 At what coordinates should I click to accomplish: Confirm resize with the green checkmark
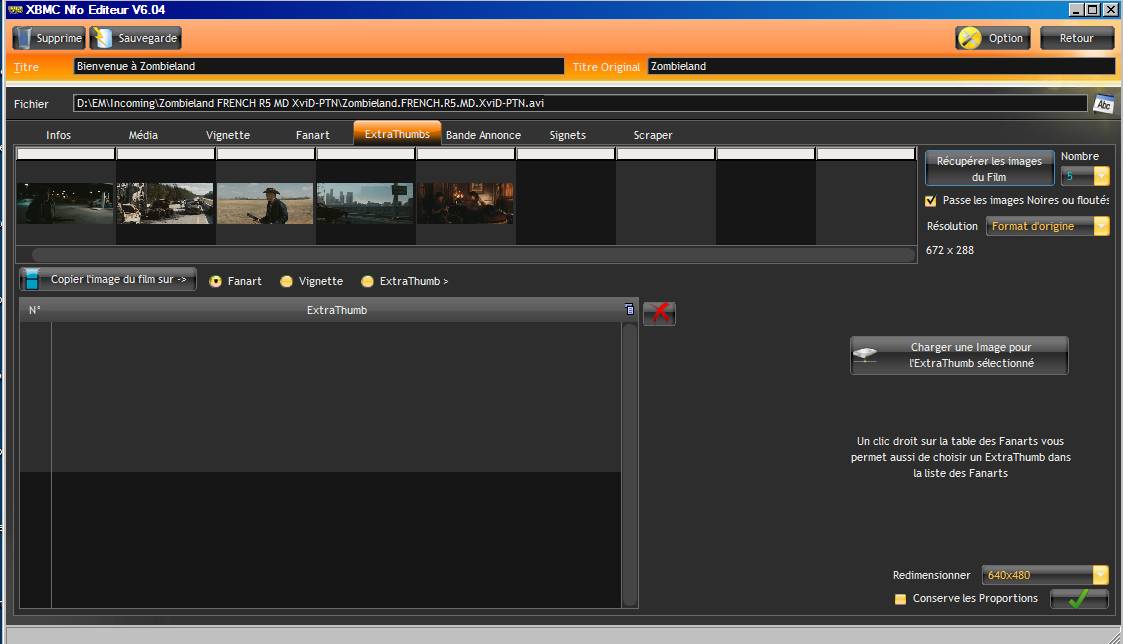click(1079, 599)
